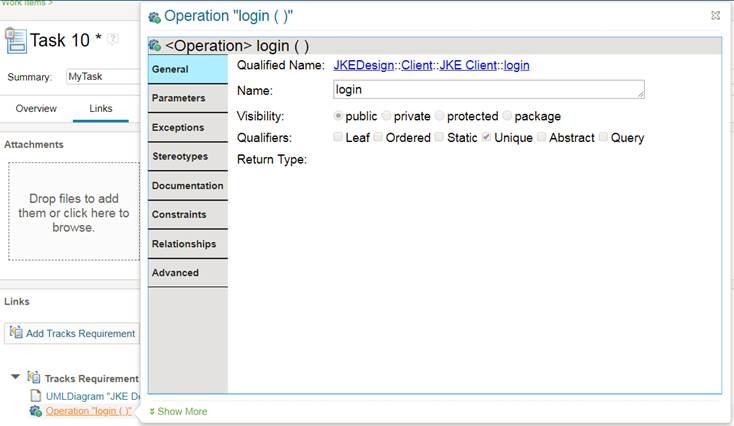Enable the Abstract qualifier checkbox
Image resolution: width=734 pixels, height=426 pixels.
point(542,137)
